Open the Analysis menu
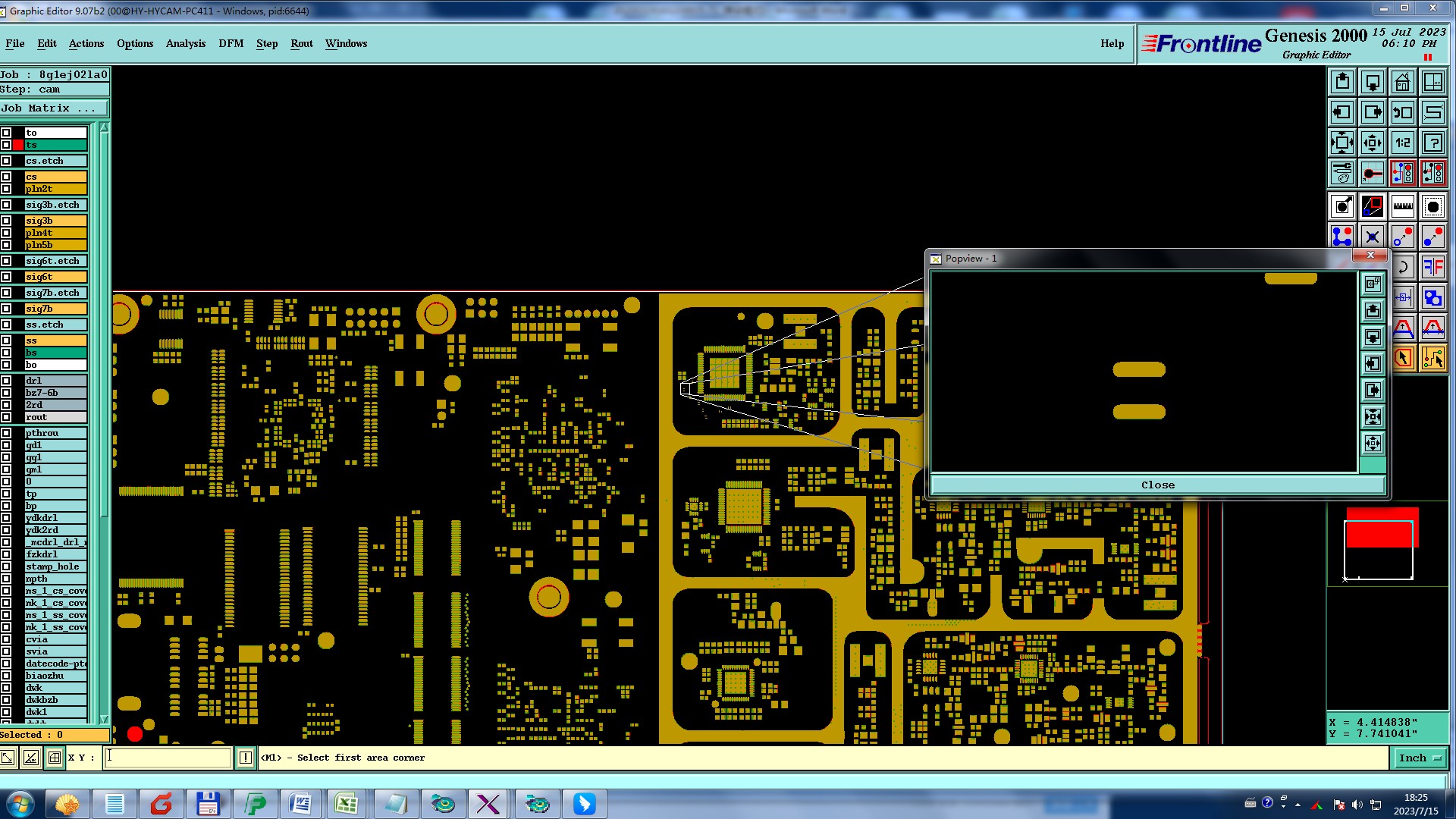The height and width of the screenshot is (819, 1456). coord(186,43)
